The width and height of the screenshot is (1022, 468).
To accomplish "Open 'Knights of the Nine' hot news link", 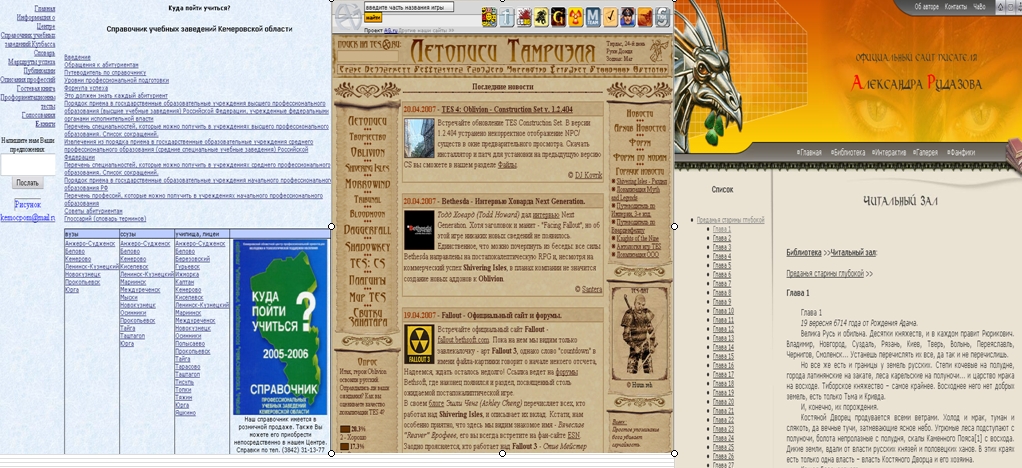I will tap(637, 239).
